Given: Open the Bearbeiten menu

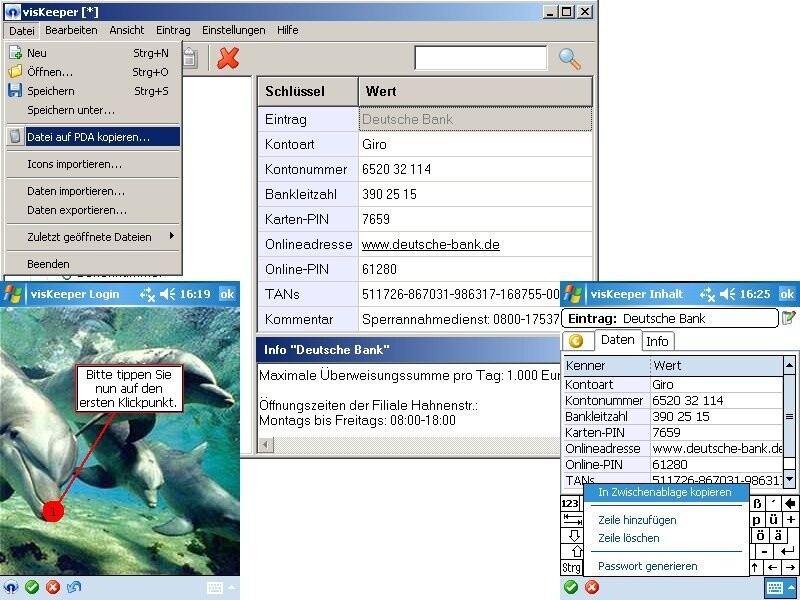Looking at the screenshot, I should click(71, 30).
